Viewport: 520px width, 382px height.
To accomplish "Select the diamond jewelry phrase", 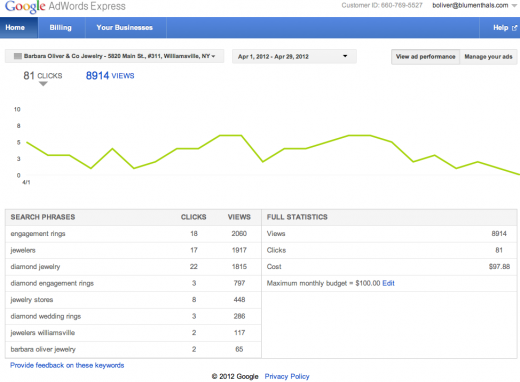I will click(x=35, y=267).
